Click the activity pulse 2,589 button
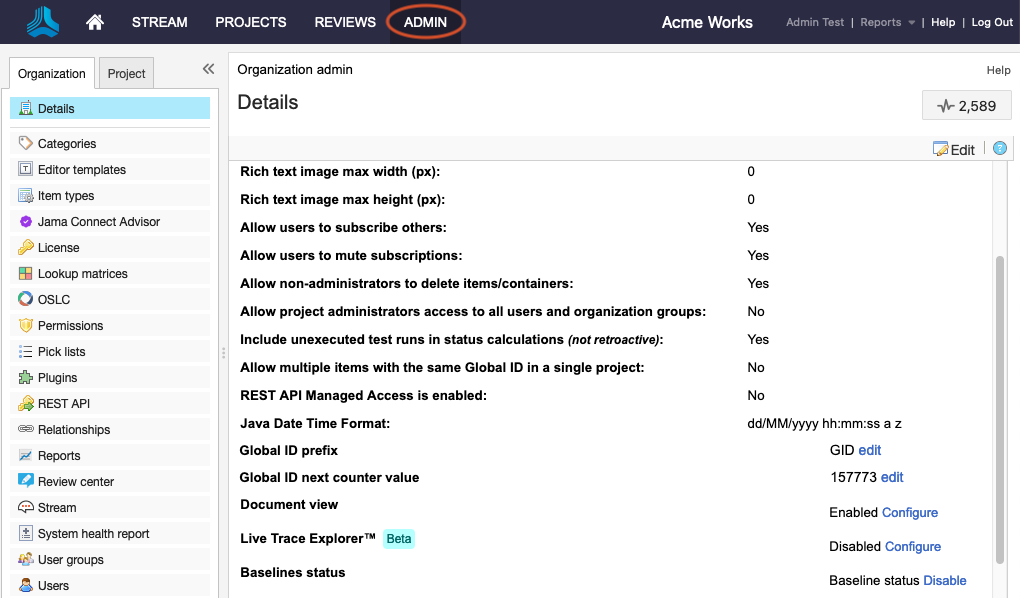1020x598 pixels. [x=966, y=106]
